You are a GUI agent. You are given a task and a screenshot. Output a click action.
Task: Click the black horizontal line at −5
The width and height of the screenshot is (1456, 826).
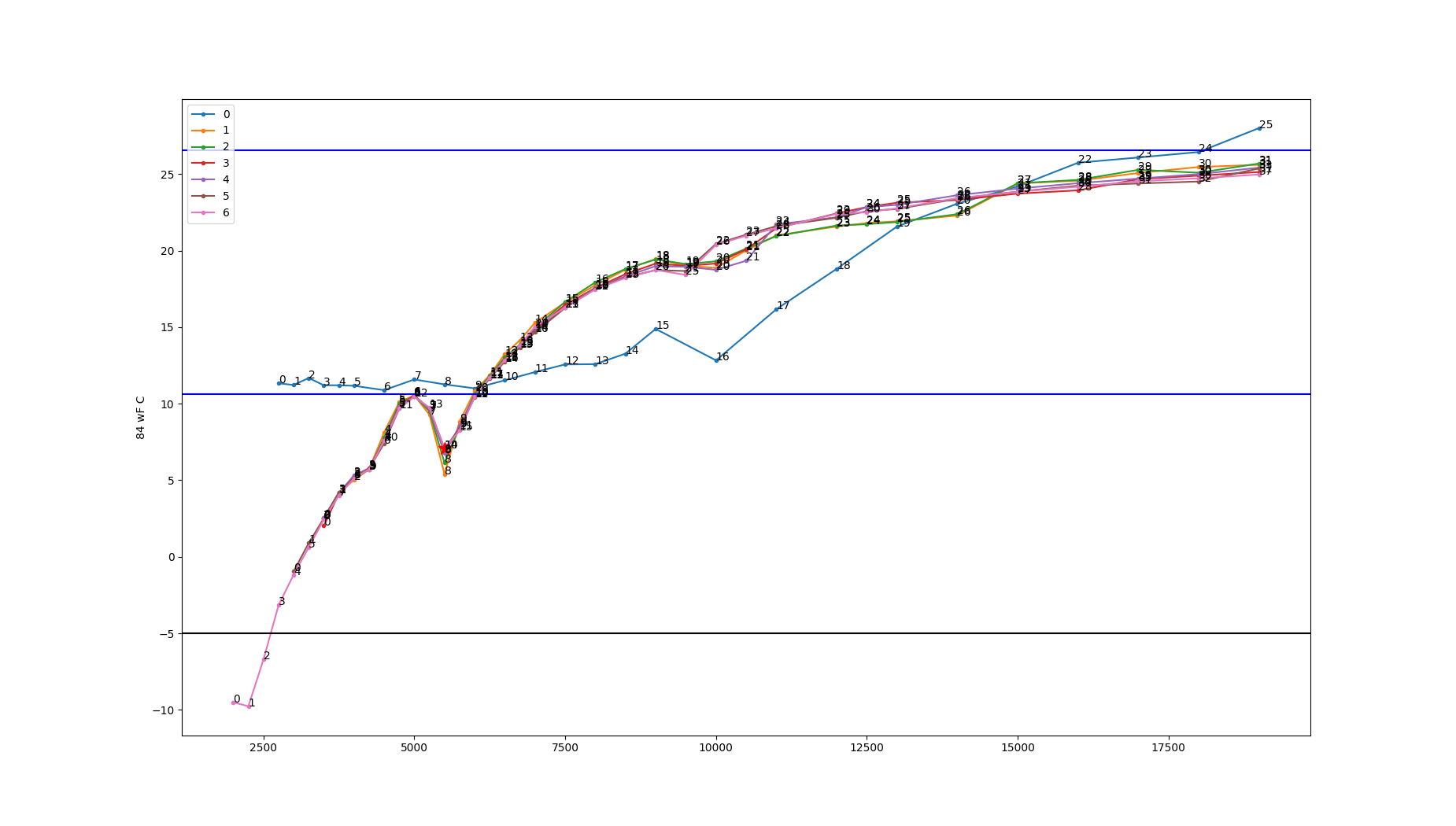(746, 633)
